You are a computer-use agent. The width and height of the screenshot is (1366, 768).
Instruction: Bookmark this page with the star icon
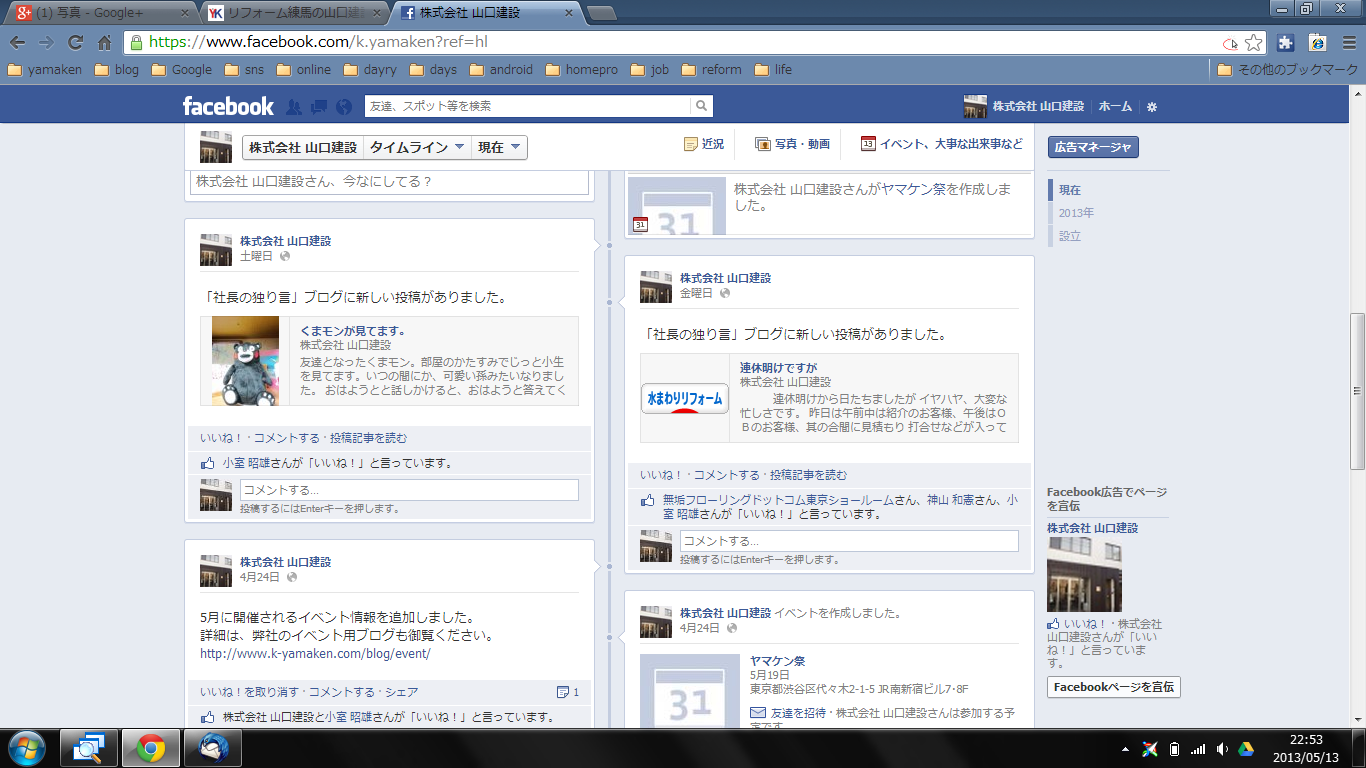coord(1254,43)
